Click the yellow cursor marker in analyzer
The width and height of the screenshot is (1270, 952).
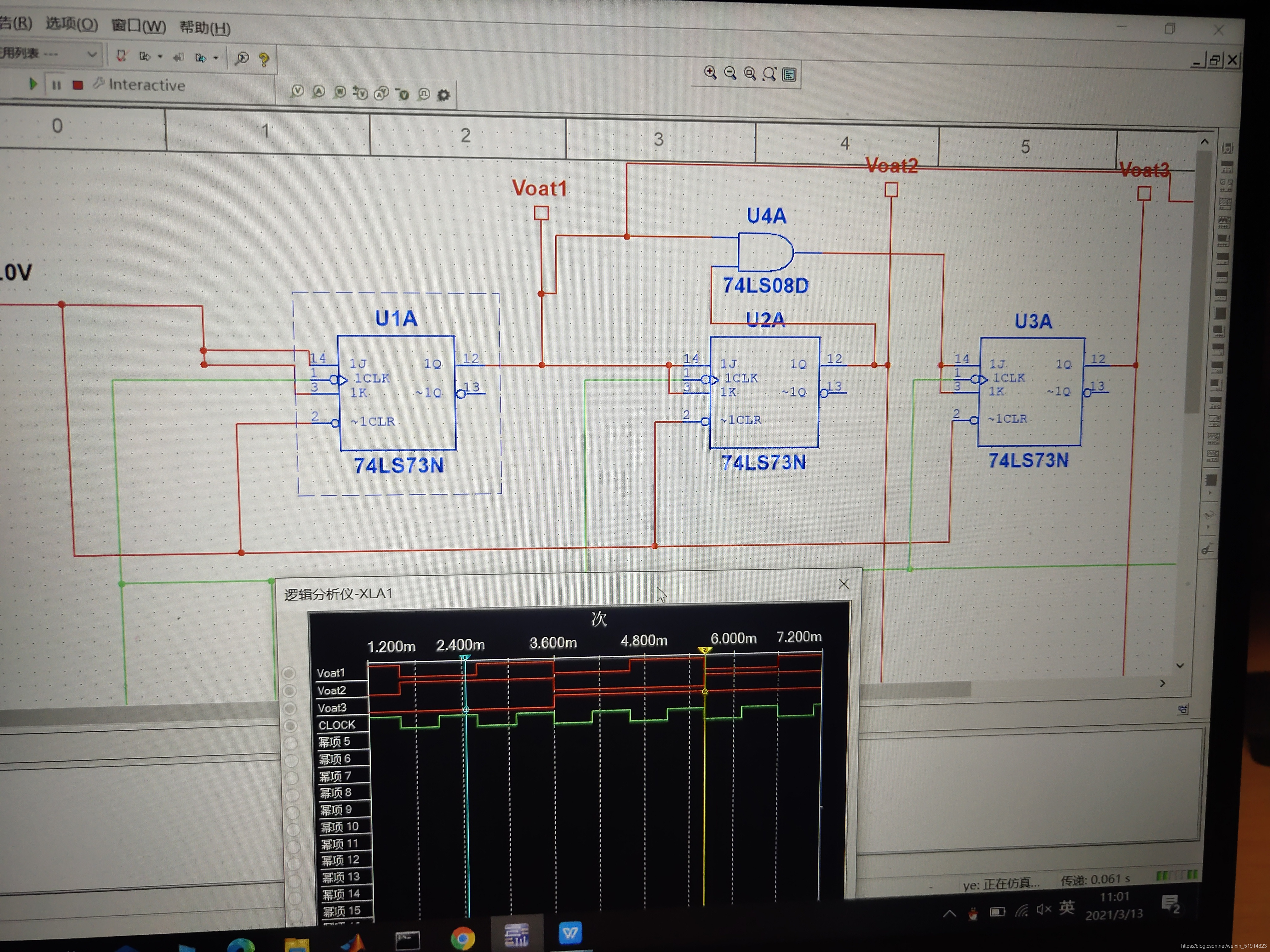(705, 650)
